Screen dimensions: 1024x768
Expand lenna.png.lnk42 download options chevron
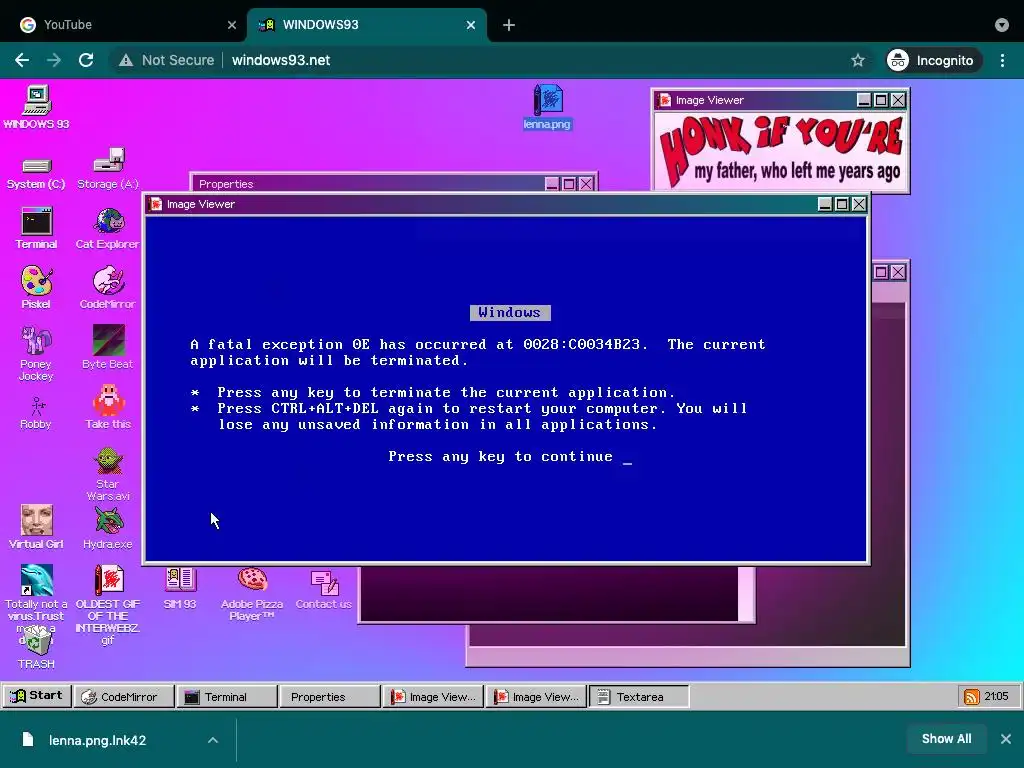[x=213, y=740]
